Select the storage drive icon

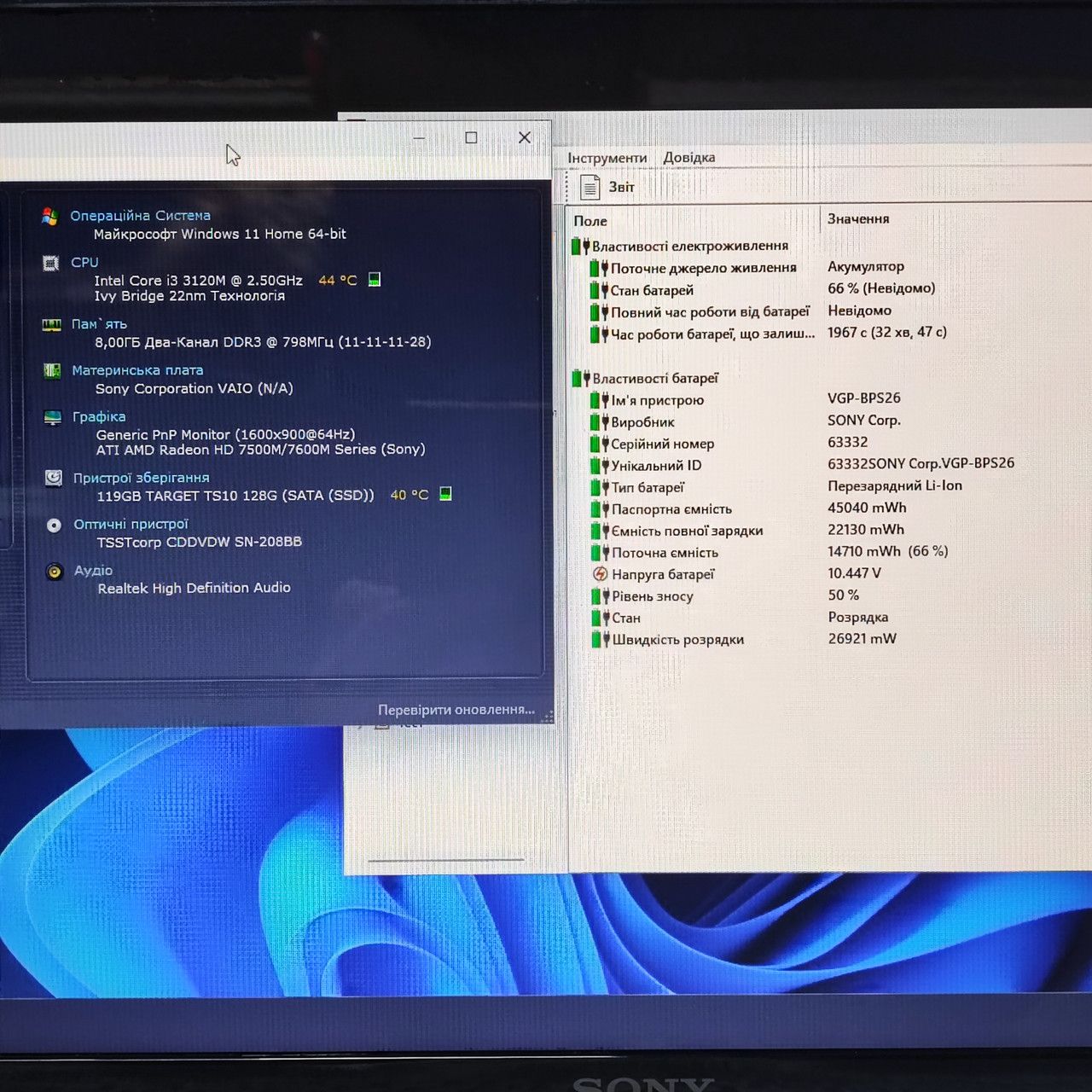[54, 478]
